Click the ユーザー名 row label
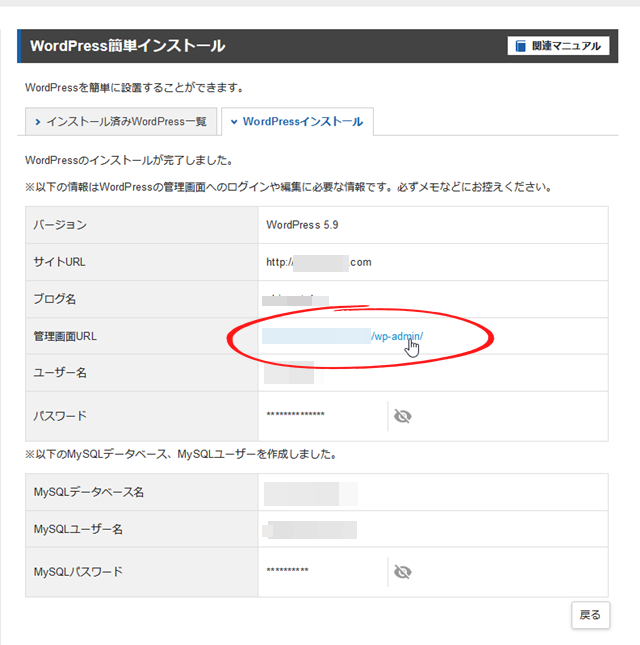This screenshot has width=640, height=645. click(x=60, y=373)
